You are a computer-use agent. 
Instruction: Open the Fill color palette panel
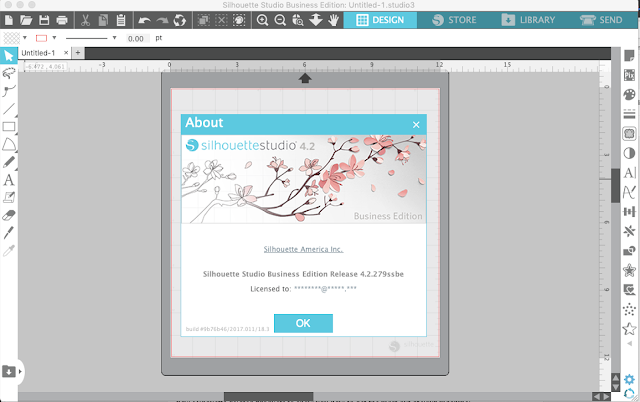(629, 95)
